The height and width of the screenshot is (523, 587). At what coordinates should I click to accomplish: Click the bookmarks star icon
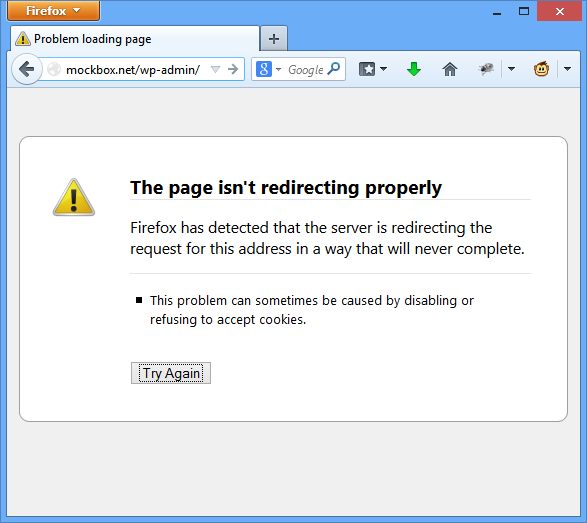point(367,69)
